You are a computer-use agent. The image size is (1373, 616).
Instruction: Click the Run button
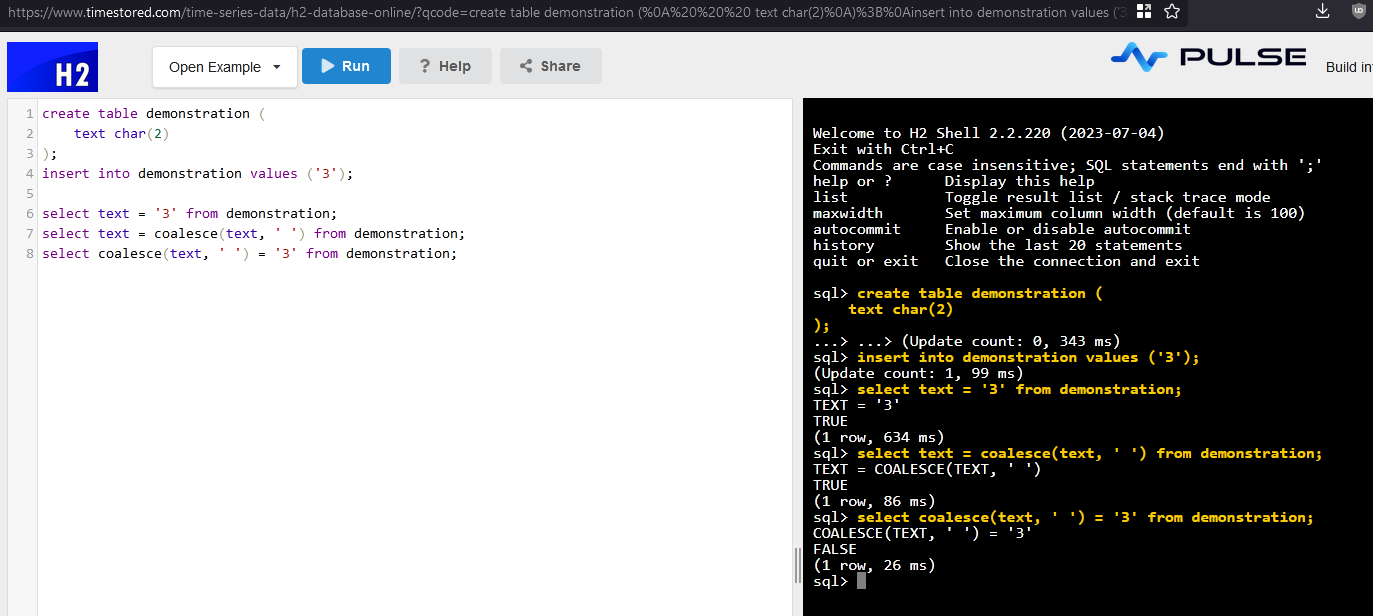[346, 66]
